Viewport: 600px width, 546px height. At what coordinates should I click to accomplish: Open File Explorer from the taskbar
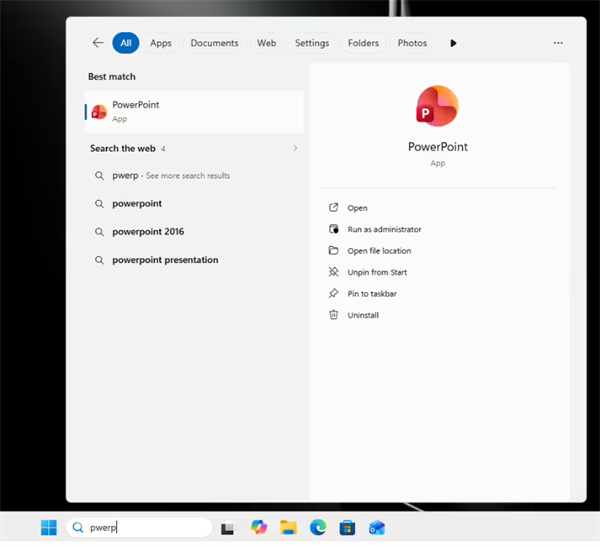[x=288, y=528]
